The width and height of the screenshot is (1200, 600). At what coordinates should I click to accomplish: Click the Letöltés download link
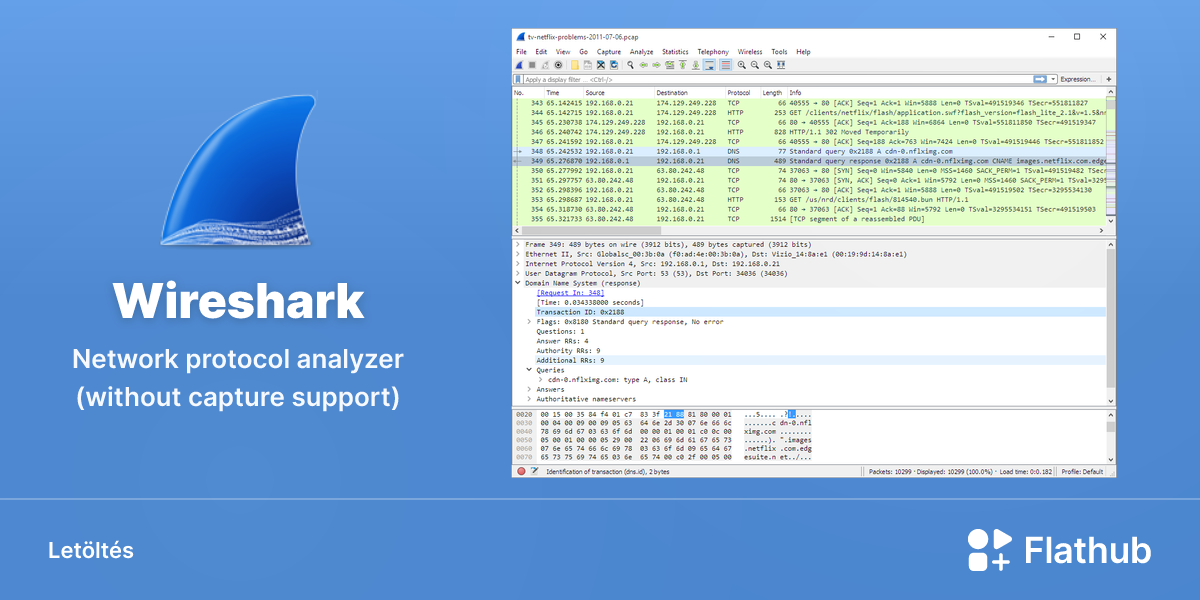click(x=90, y=551)
